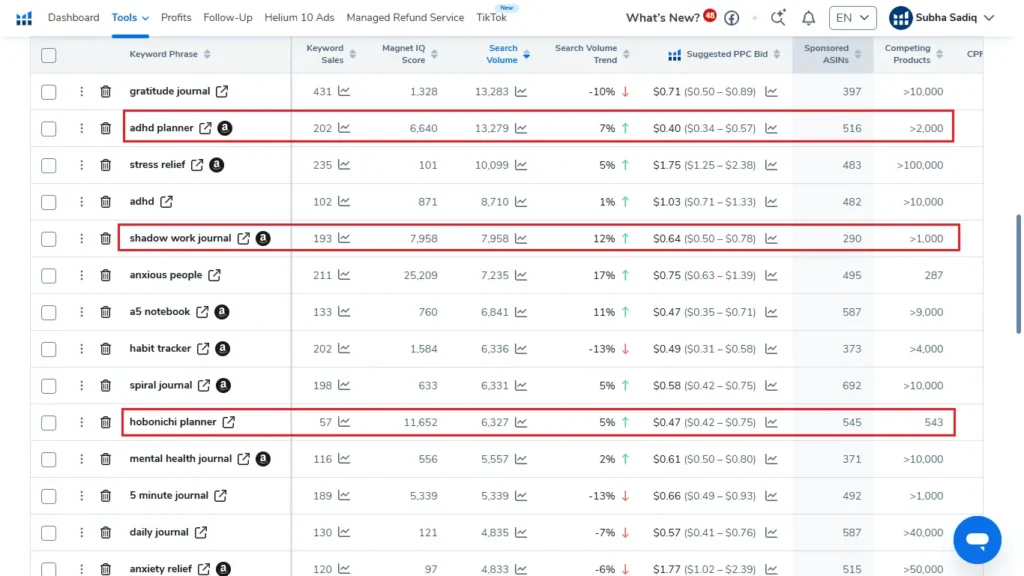Viewport: 1024px width, 576px height.
Task: Open external link for hobonichi planner
Action: pos(229,422)
